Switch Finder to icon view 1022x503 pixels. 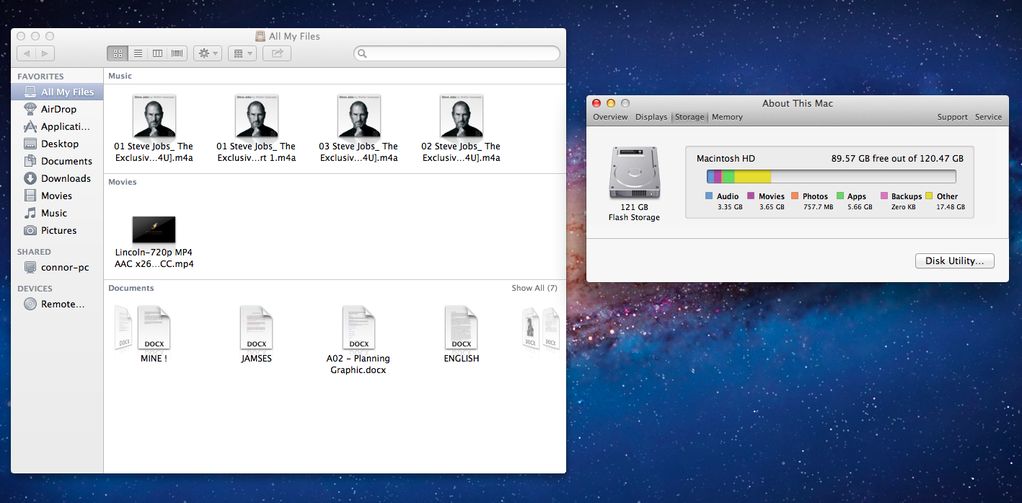coord(118,53)
